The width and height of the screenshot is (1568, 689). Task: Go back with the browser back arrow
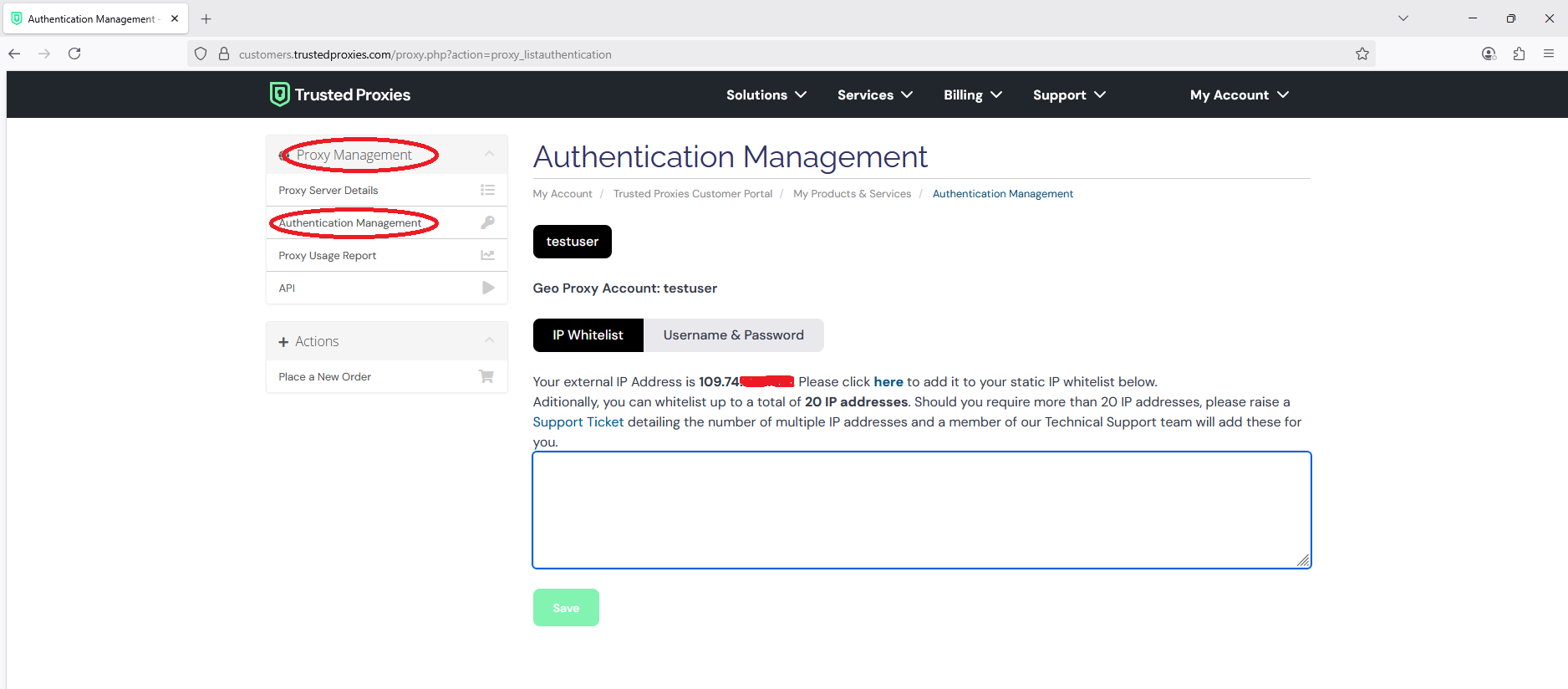(14, 54)
